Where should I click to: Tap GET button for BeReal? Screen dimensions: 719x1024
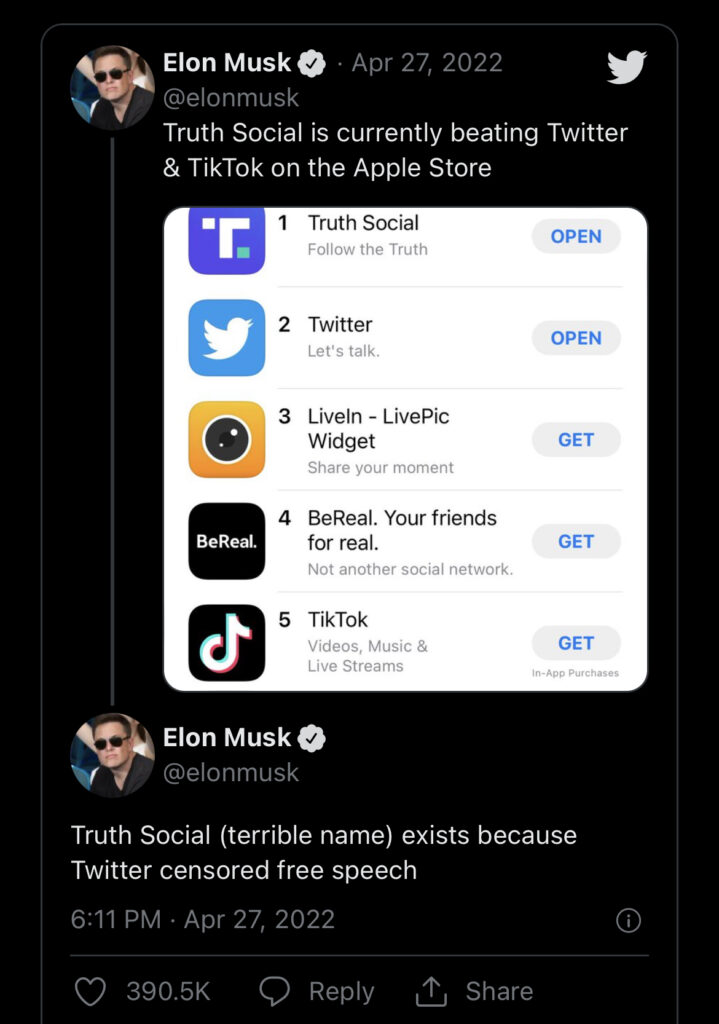[x=576, y=541]
